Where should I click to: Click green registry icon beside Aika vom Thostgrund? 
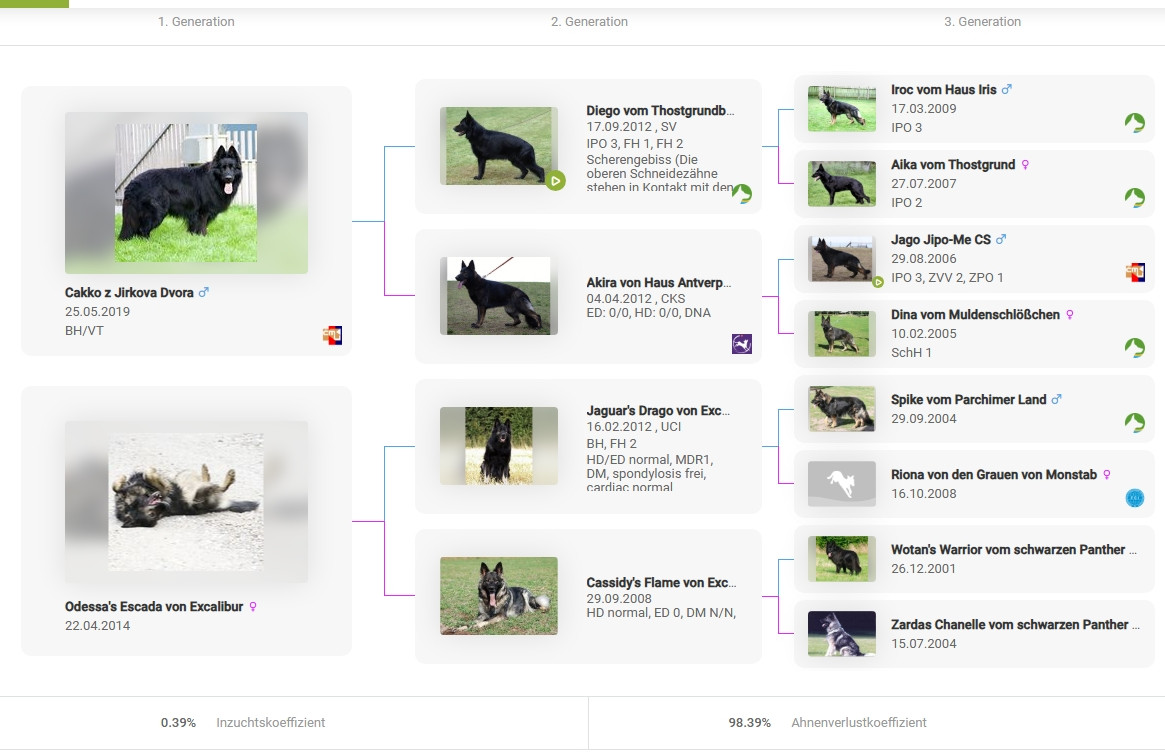(1134, 198)
